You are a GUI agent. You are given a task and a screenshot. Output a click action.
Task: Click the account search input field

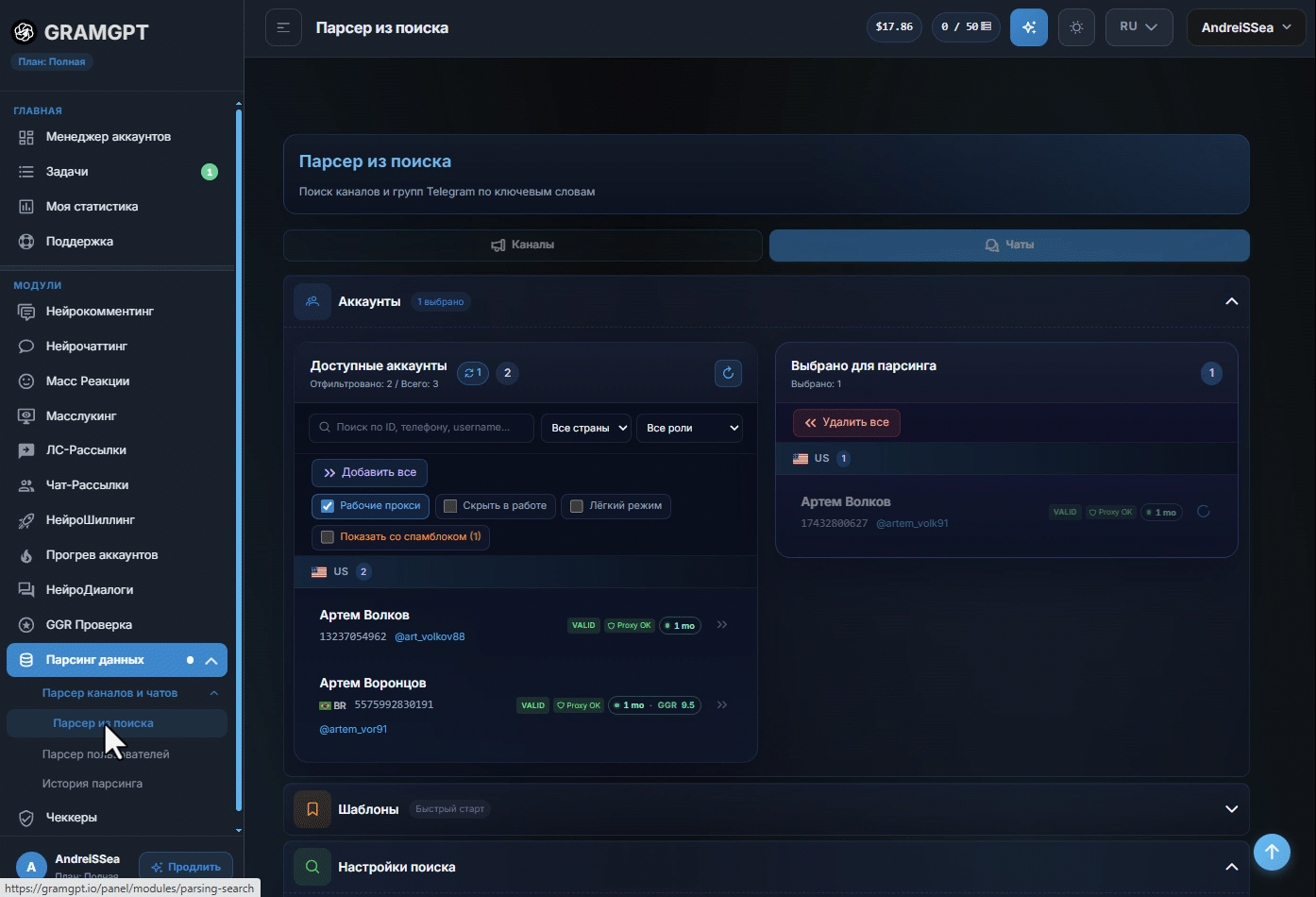point(421,428)
